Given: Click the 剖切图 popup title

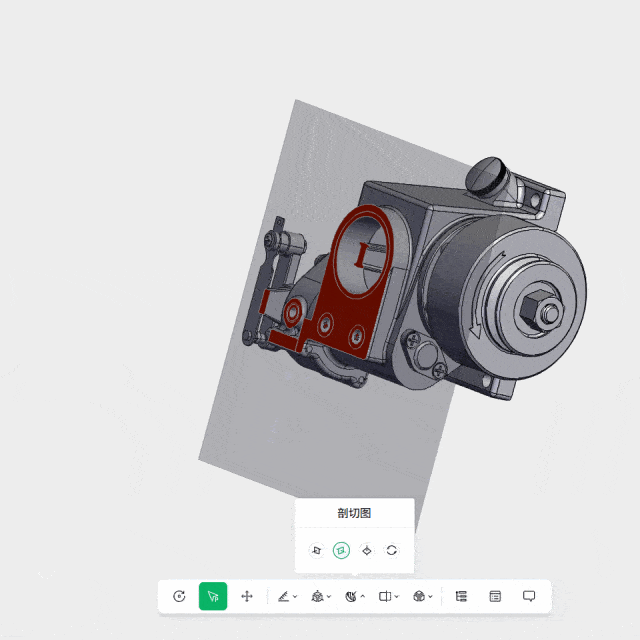Looking at the screenshot, I should [x=354, y=513].
